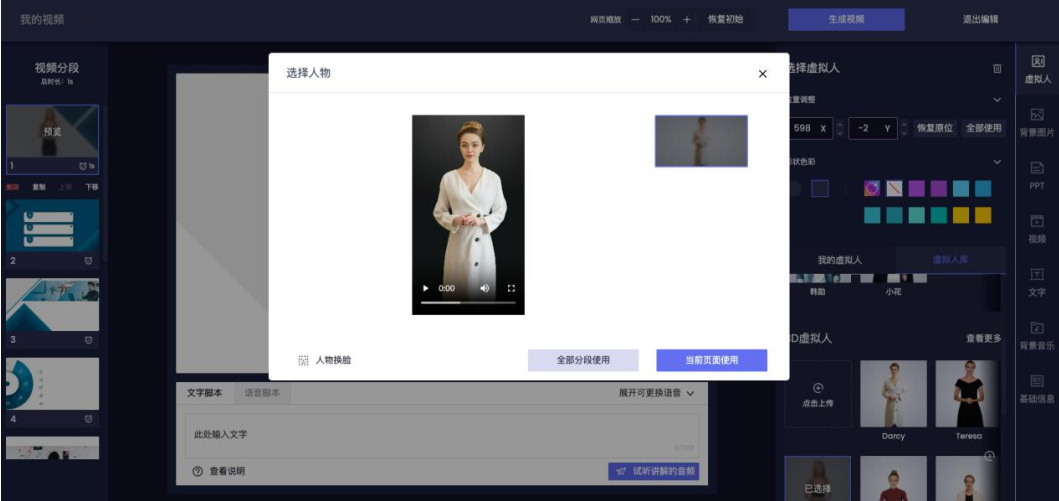Select the last yellow swatch
Viewport: 1059px width, 501px height.
tap(983, 215)
